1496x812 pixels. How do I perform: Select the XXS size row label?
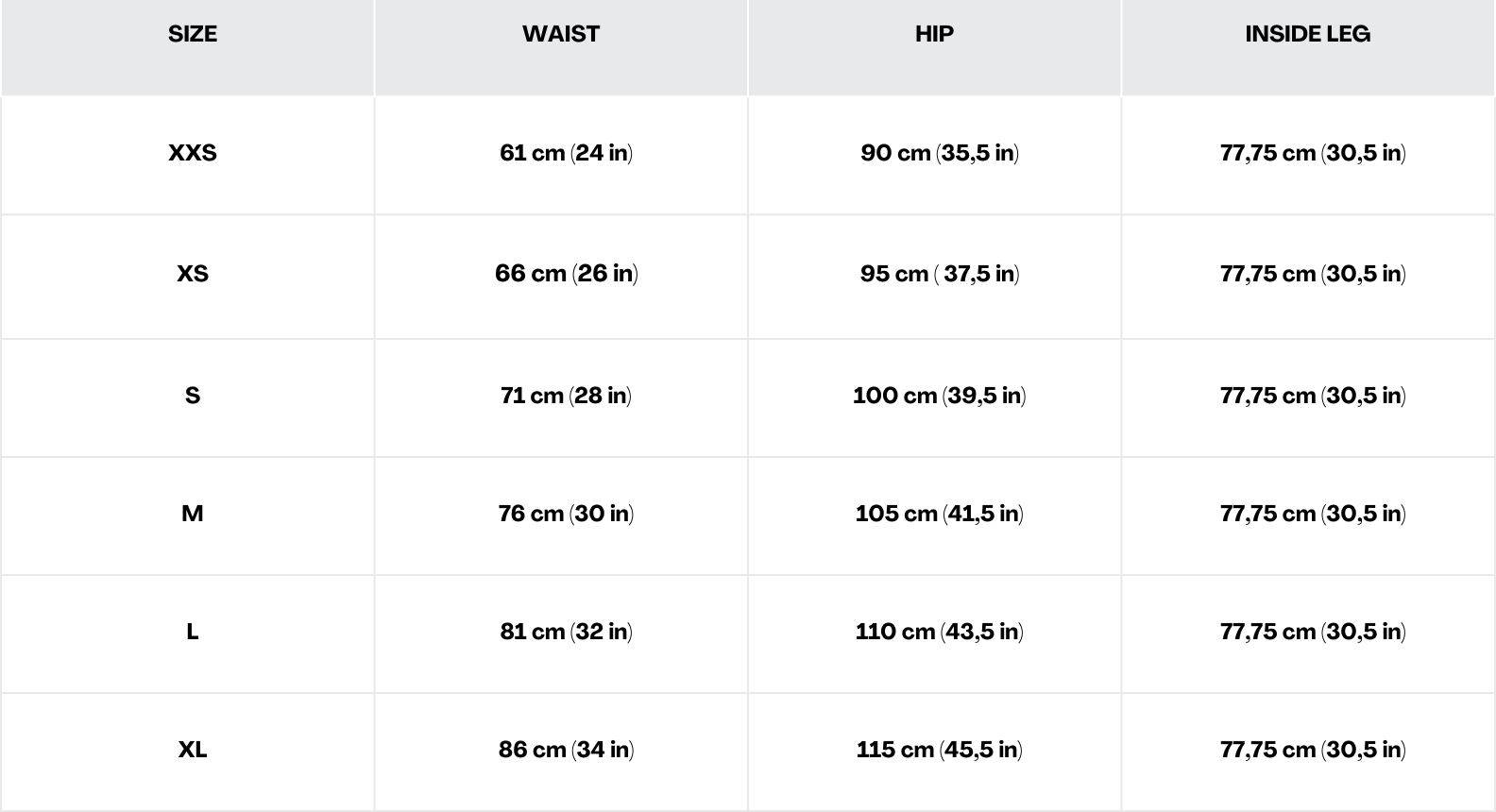point(193,153)
